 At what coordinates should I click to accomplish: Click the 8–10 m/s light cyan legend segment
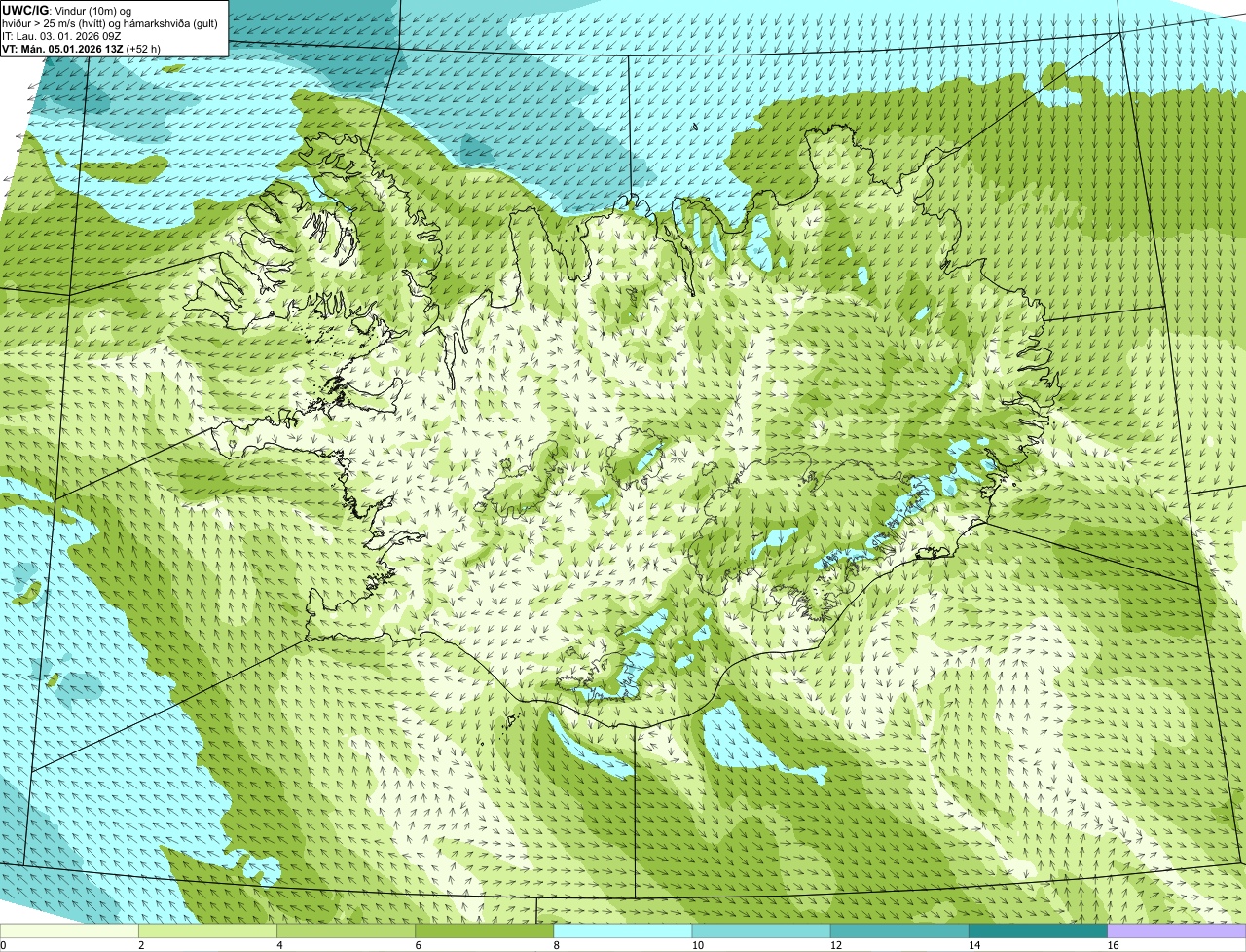click(623, 932)
